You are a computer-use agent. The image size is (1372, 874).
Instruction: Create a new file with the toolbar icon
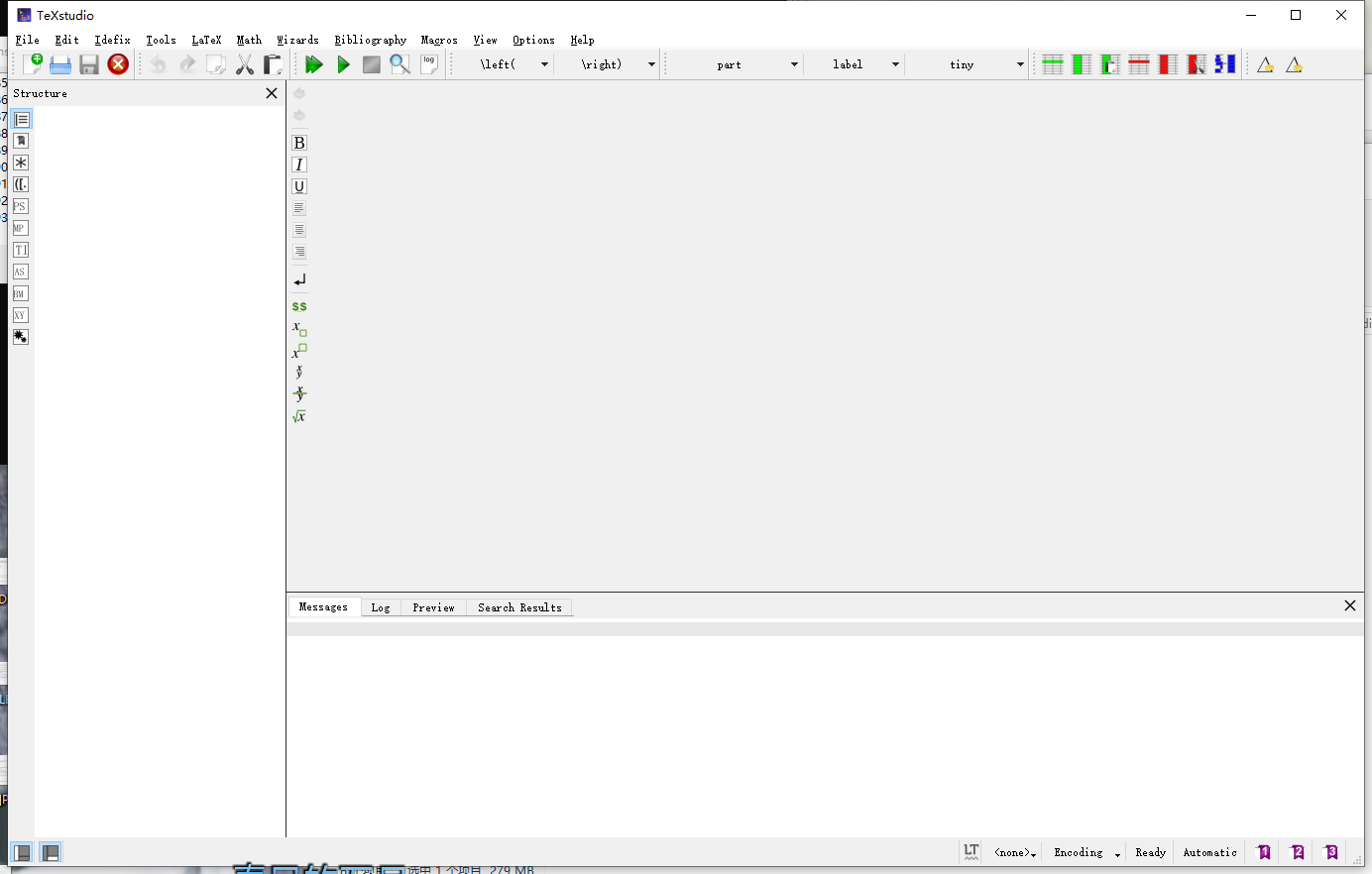[33, 64]
